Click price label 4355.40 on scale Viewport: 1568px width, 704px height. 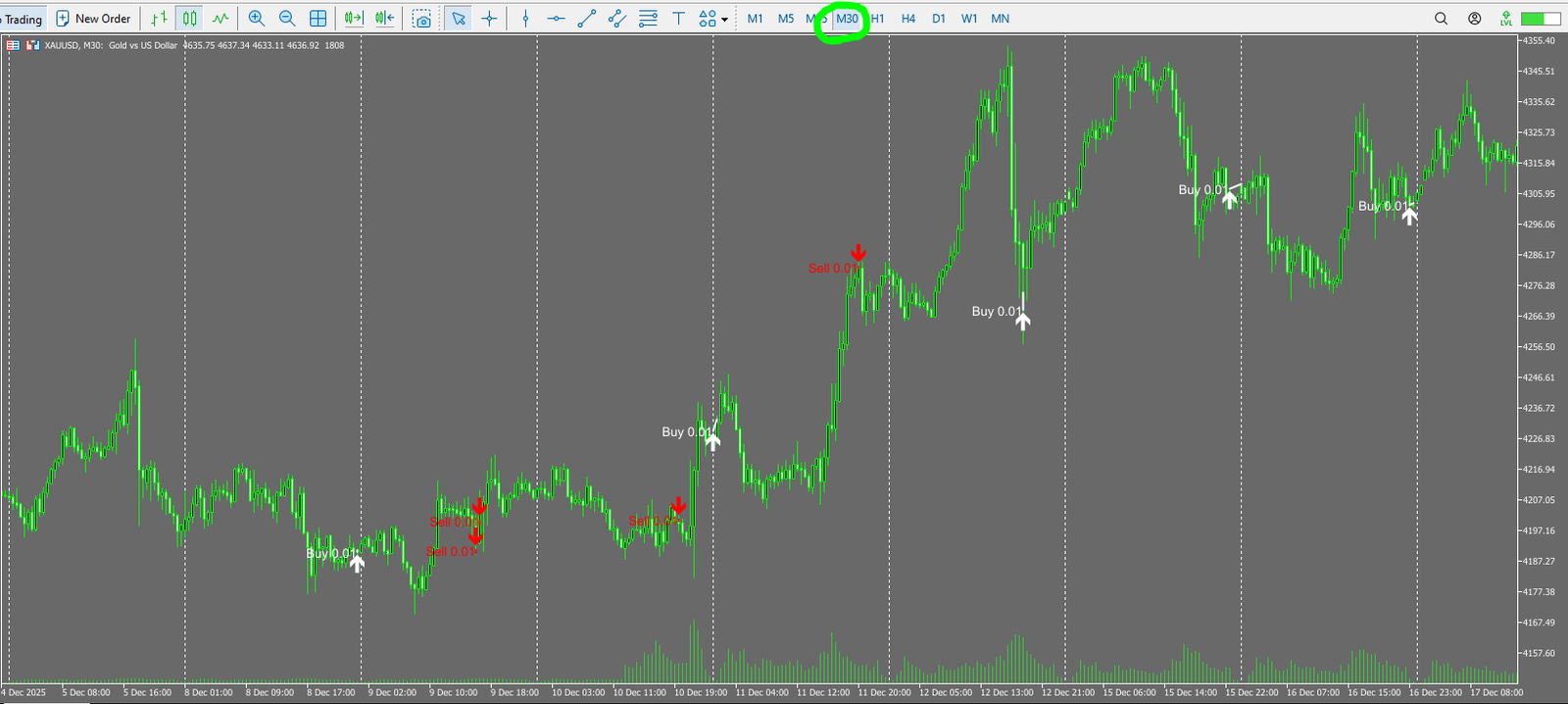(x=1538, y=40)
